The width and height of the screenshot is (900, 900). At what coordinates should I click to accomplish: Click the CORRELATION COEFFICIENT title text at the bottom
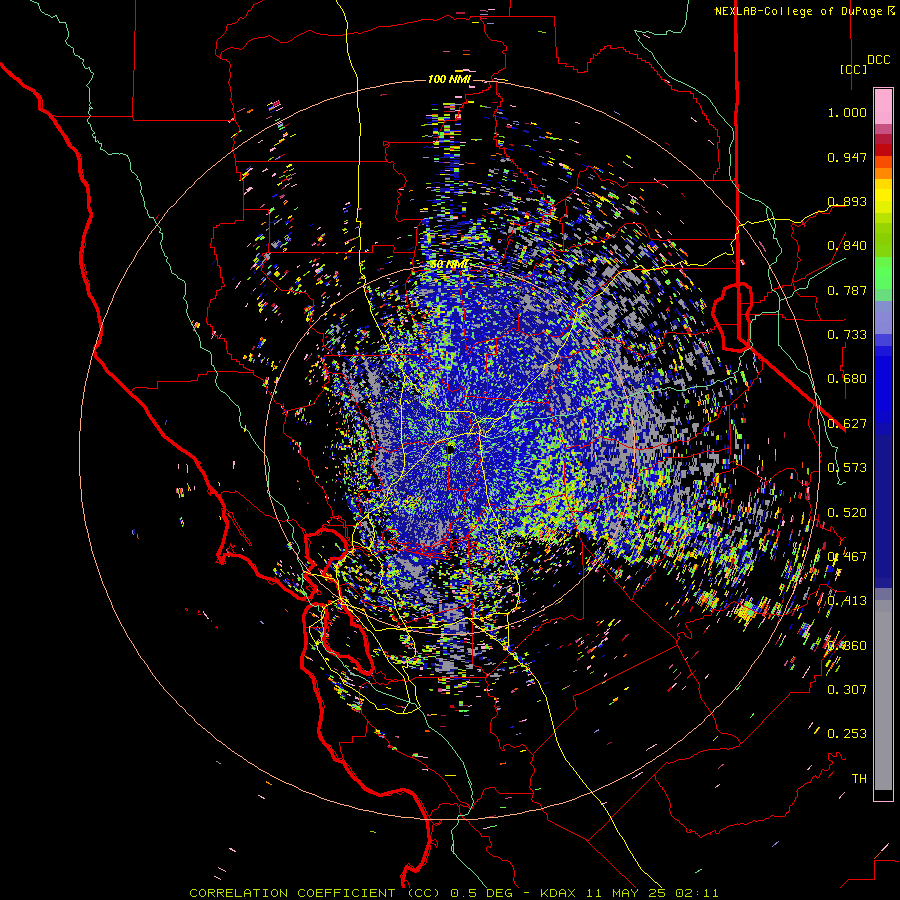coord(315,893)
